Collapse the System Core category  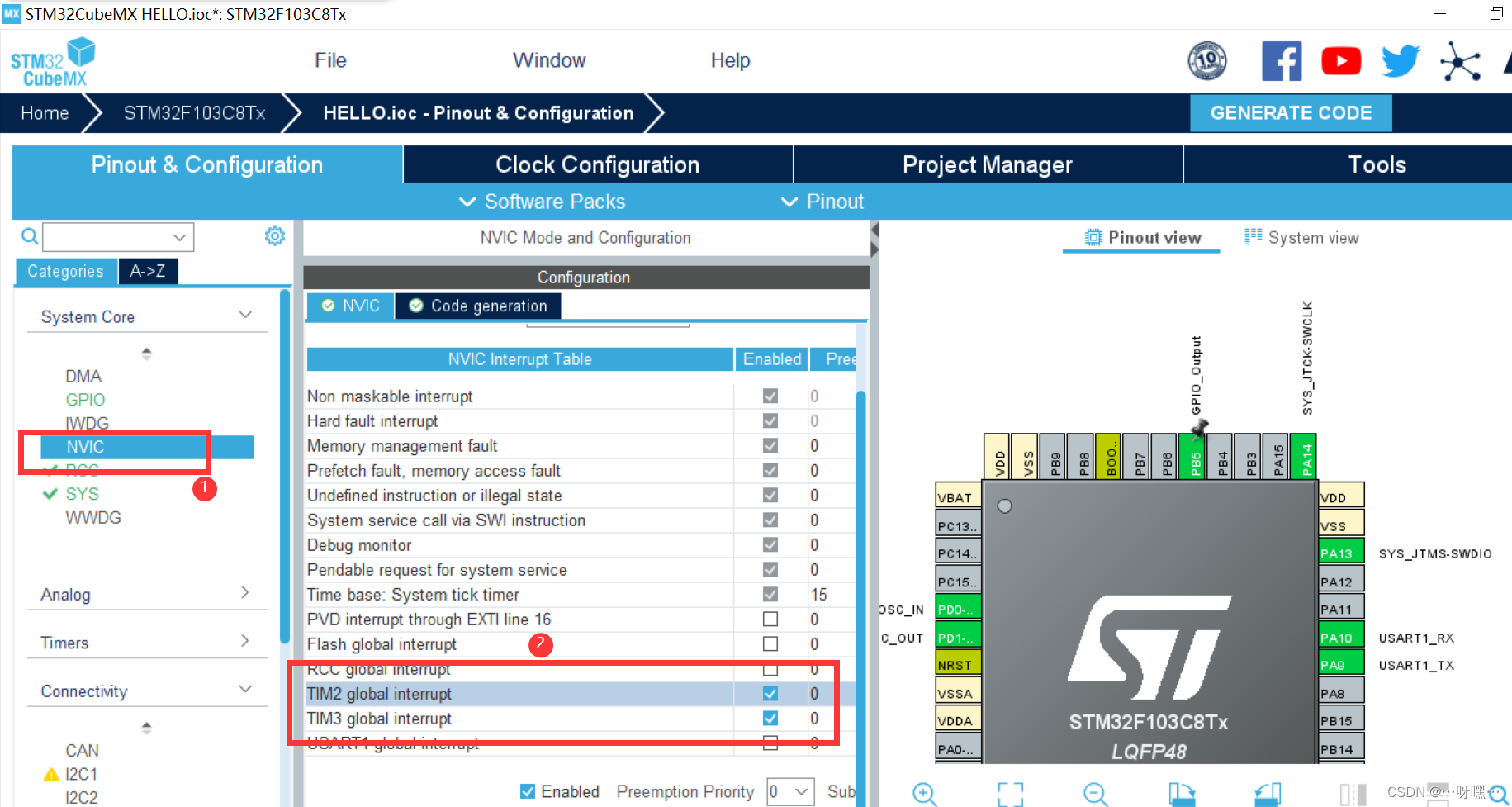245,315
